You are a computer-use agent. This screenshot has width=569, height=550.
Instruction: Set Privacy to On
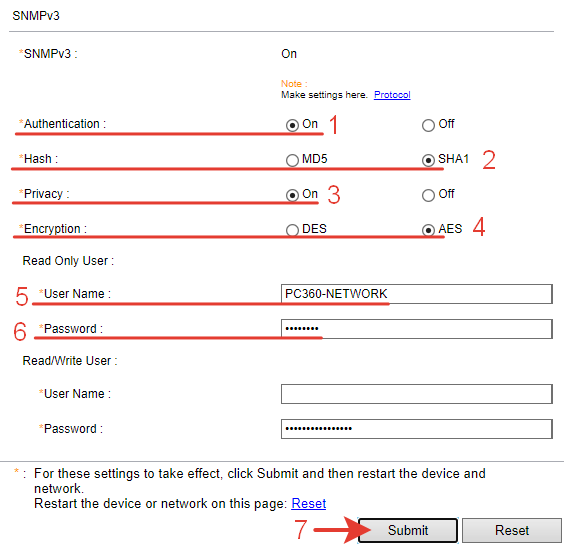292,195
